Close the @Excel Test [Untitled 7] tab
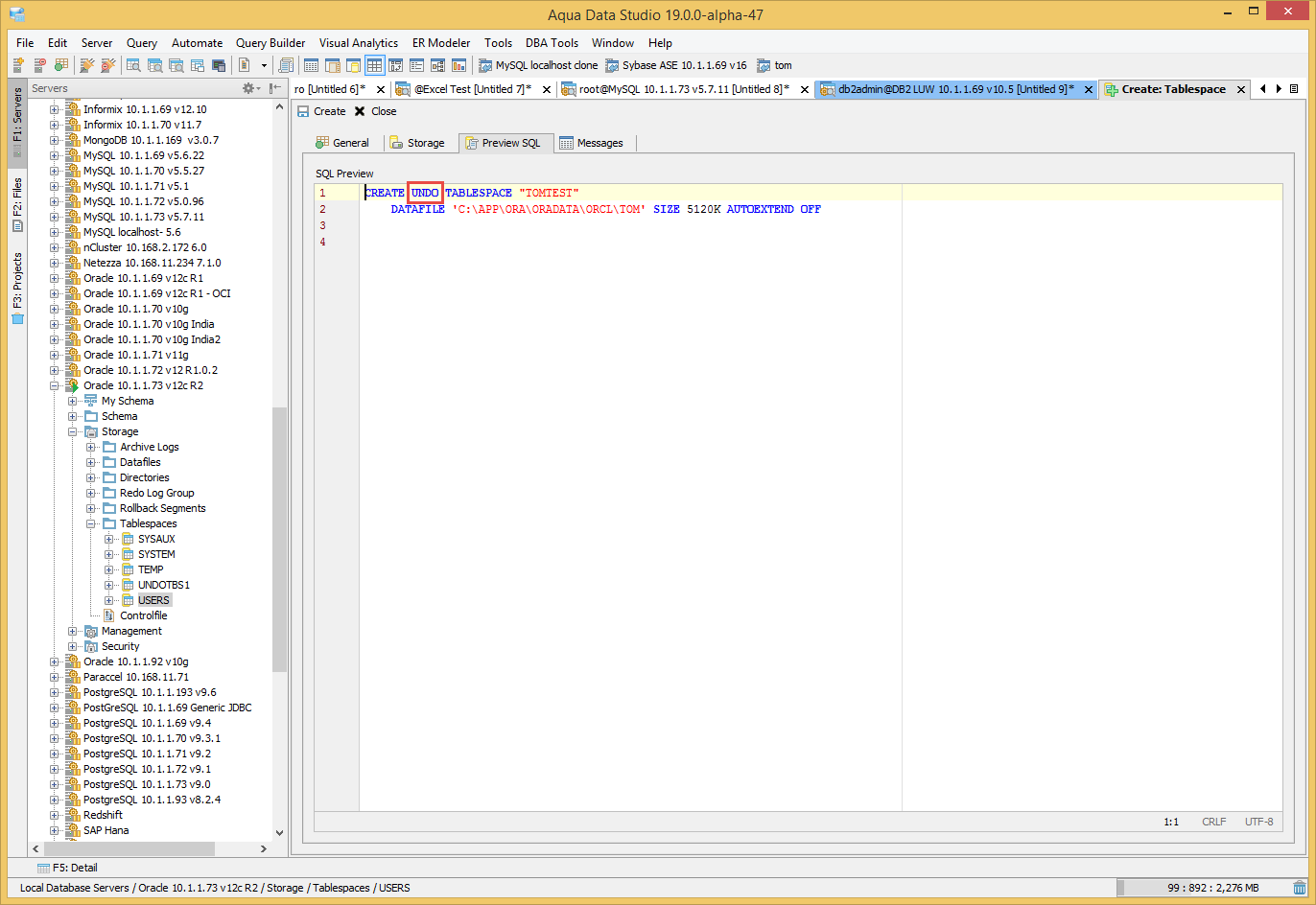This screenshot has height=905, width=1316. coord(547,89)
